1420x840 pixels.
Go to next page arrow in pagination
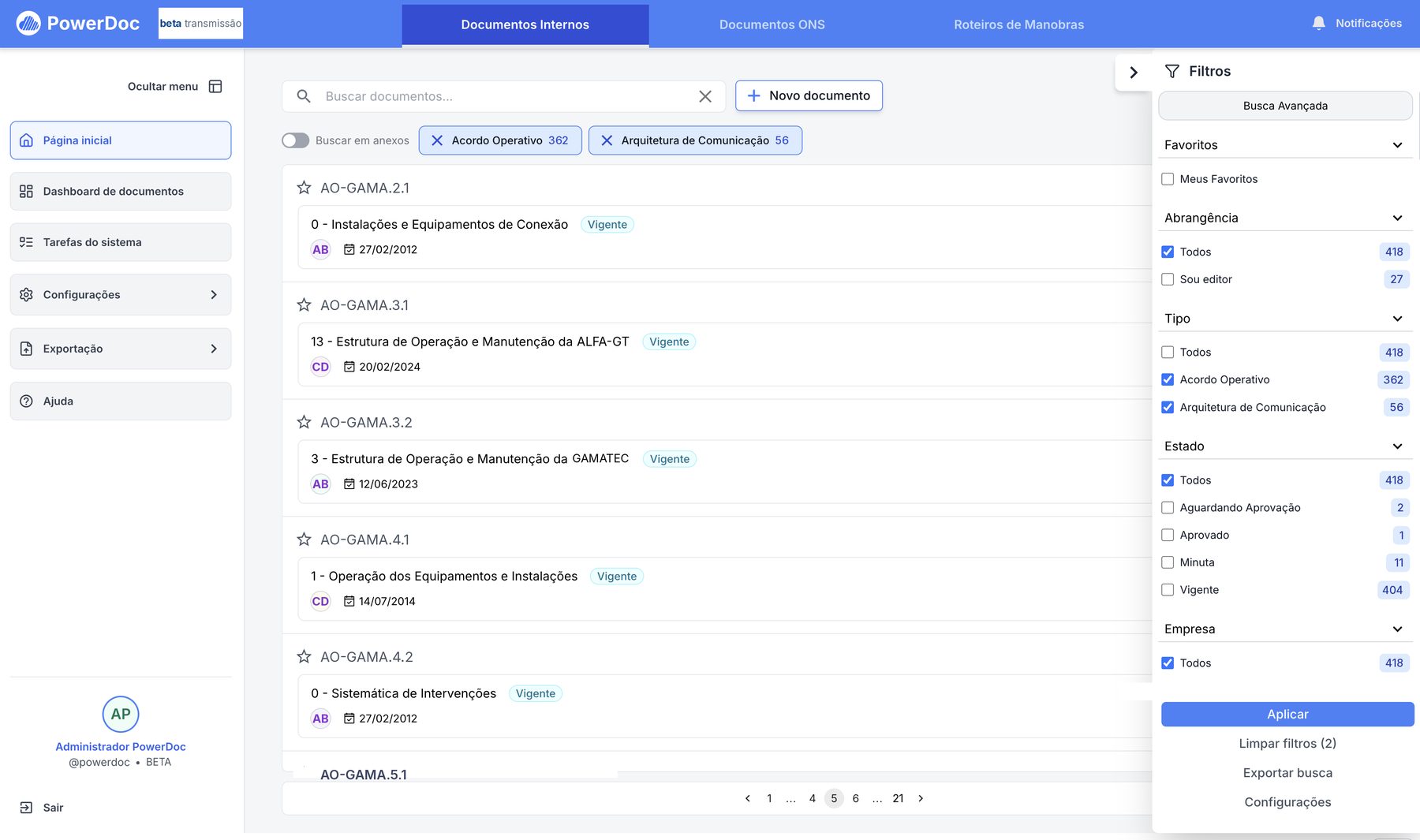[x=921, y=798]
